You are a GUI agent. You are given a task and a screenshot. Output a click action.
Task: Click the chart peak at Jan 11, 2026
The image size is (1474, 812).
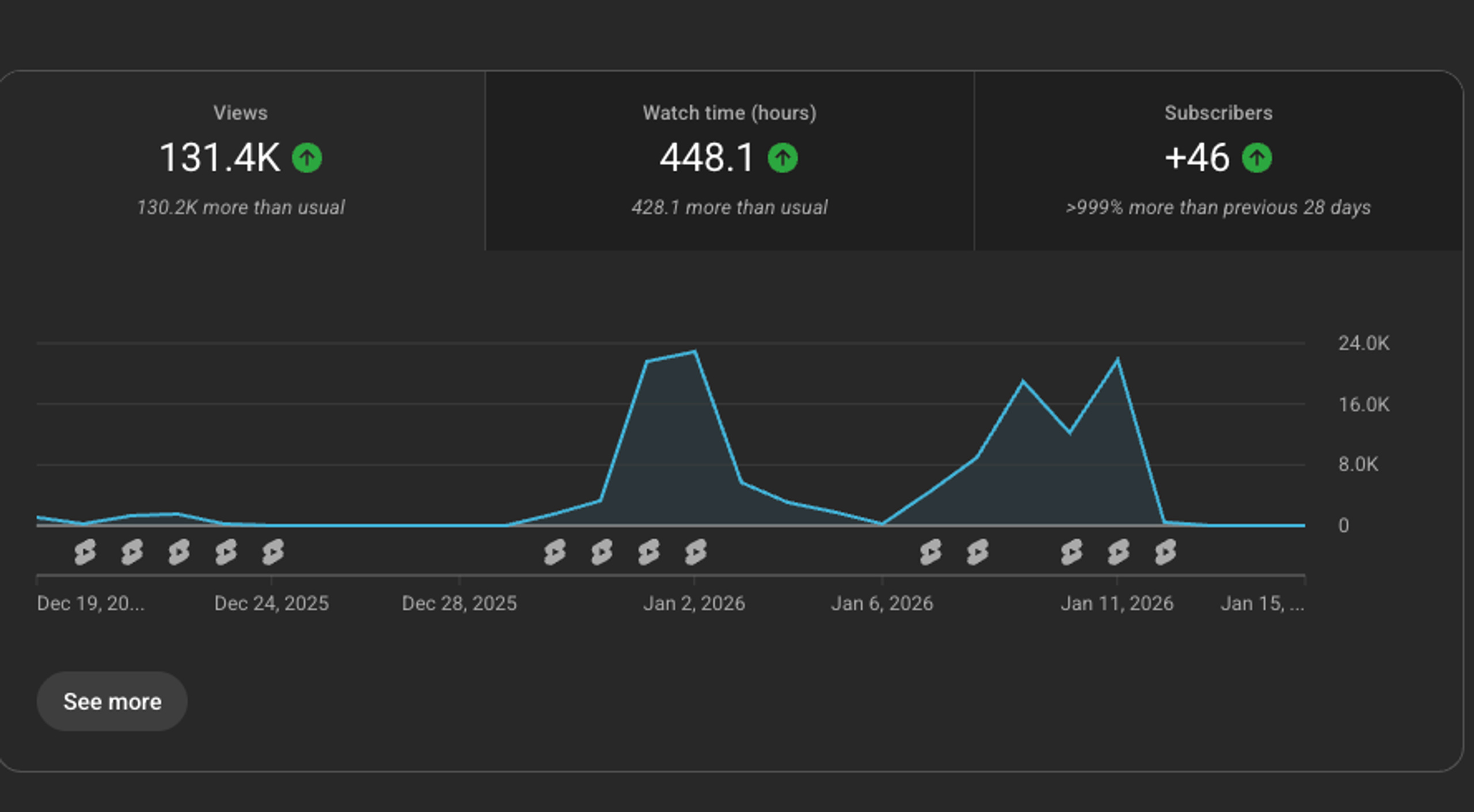click(x=1118, y=359)
